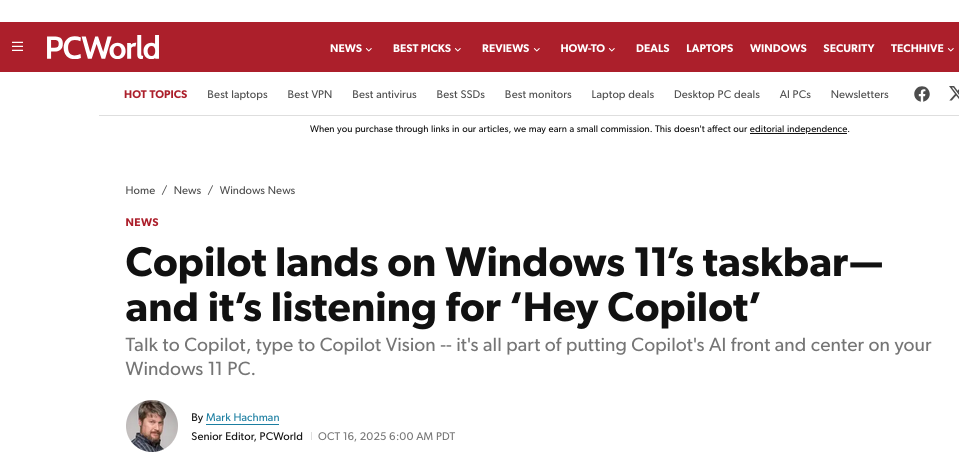Click Mark Hachman's author avatar

tap(152, 426)
